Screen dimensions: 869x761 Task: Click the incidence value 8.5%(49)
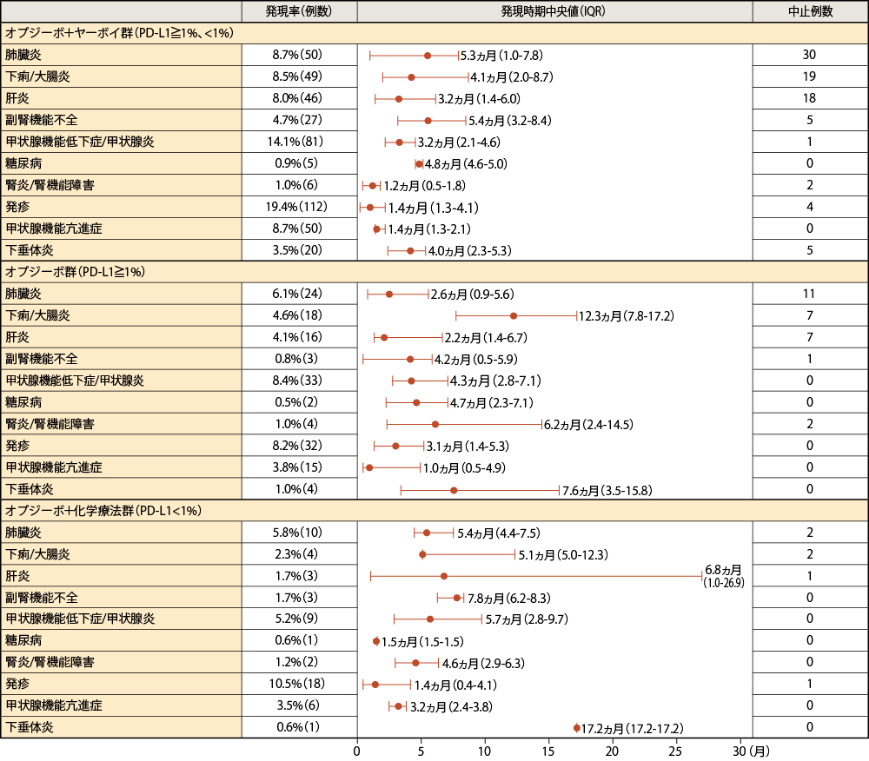(298, 76)
